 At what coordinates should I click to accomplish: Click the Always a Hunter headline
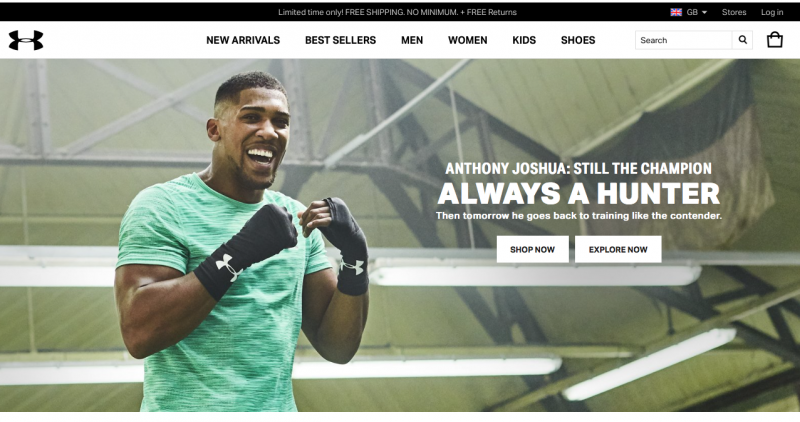click(x=579, y=193)
